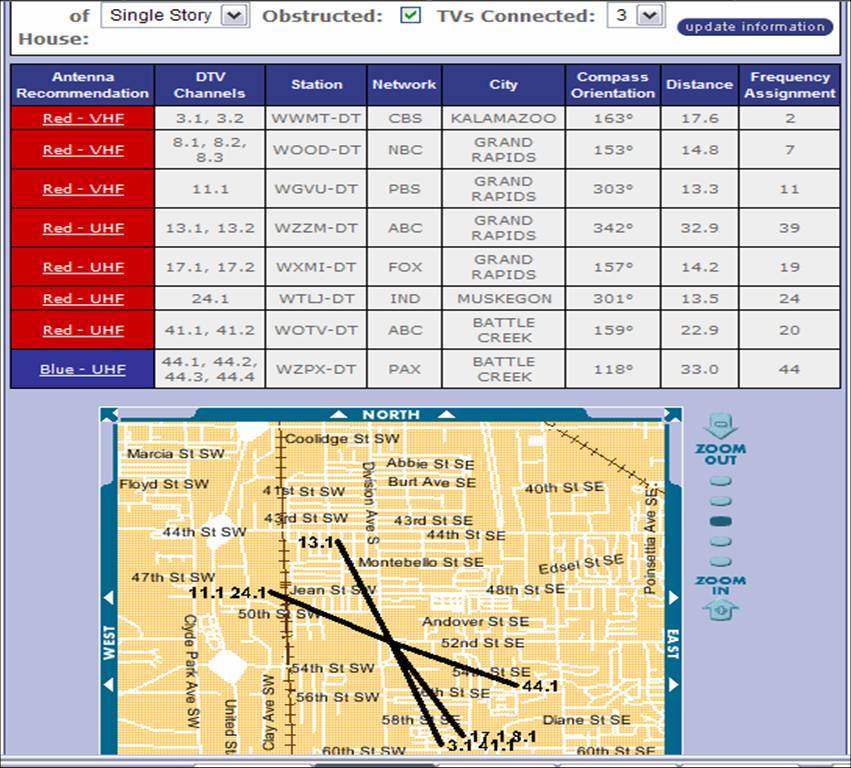Open Red - VHF link for WGVU-DT
The width and height of the screenshot is (851, 768).
tap(83, 189)
